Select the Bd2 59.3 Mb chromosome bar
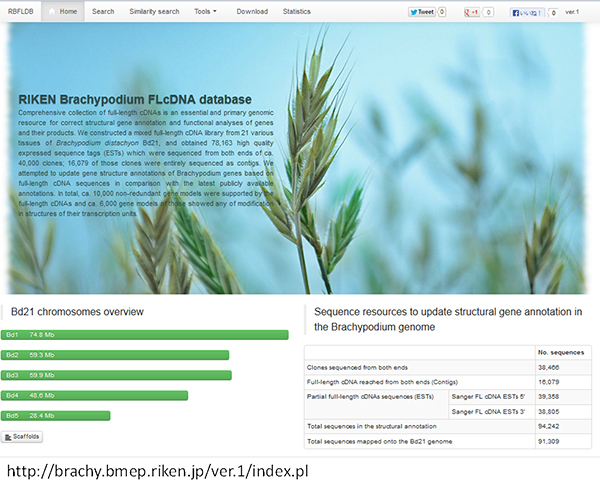This screenshot has width=600, height=494. pos(115,355)
